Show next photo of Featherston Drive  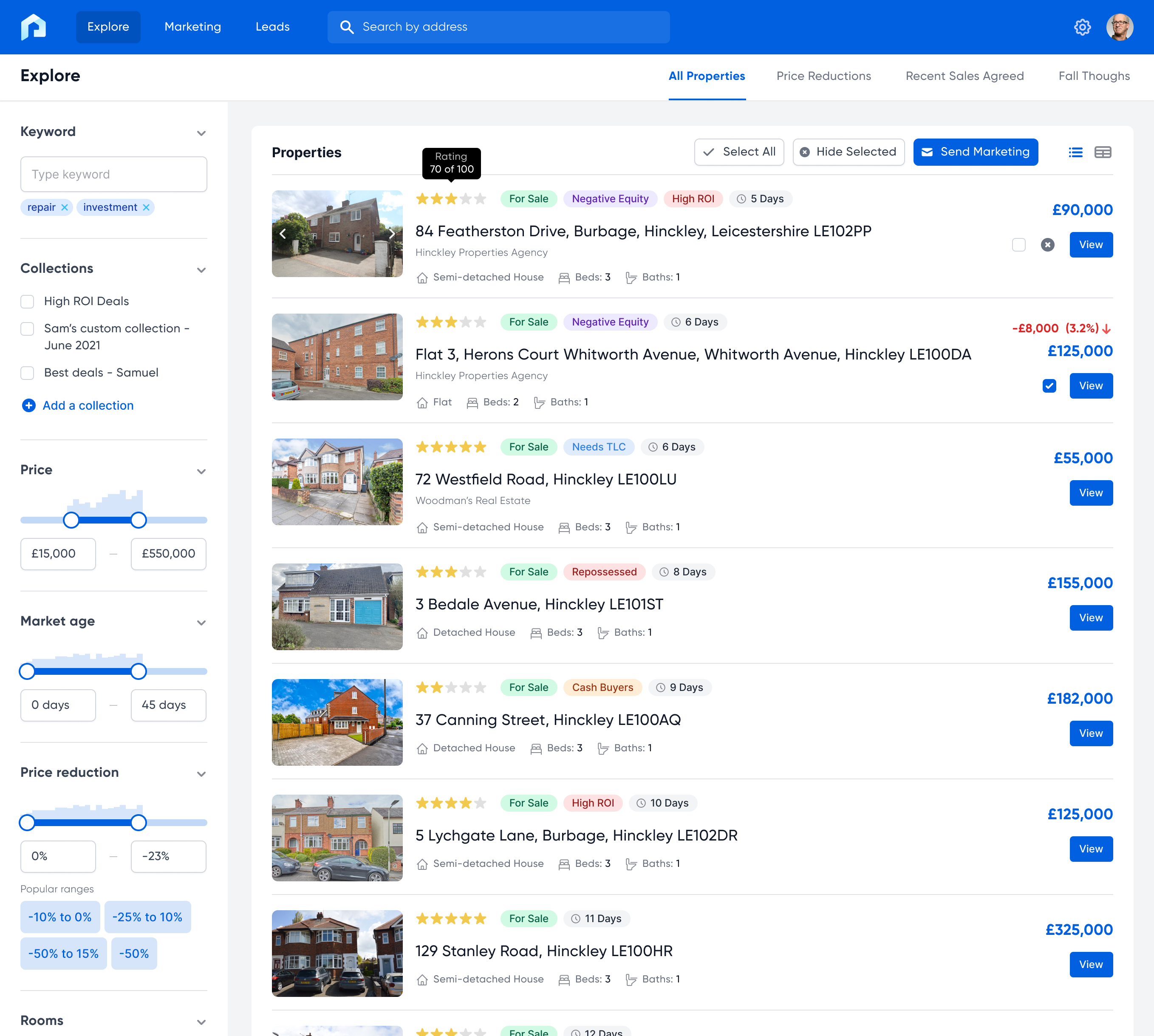click(x=391, y=233)
